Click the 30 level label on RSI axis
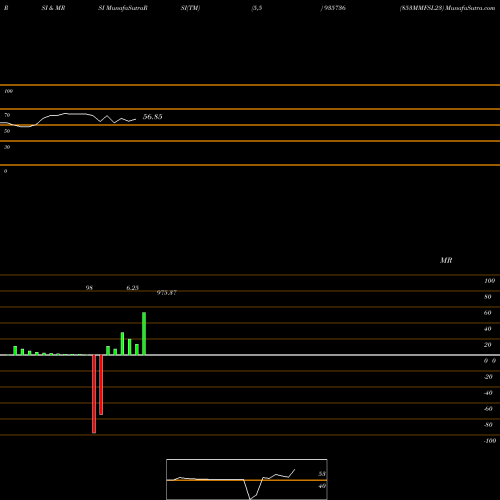 7,147
